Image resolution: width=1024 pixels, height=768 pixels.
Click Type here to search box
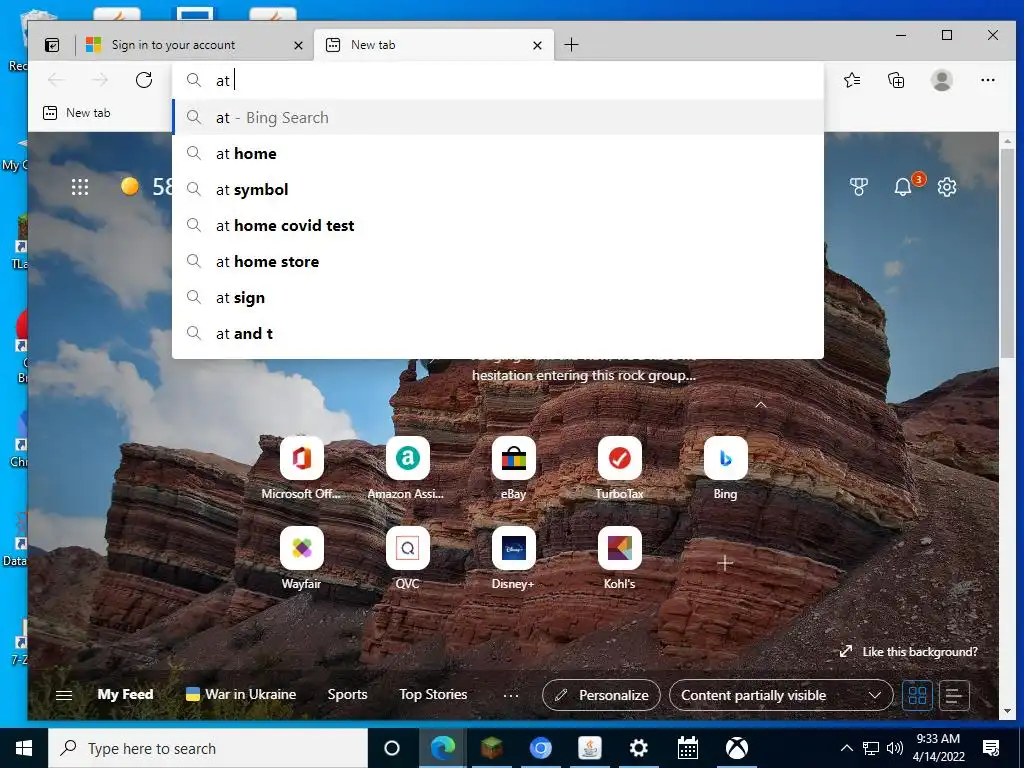click(208, 748)
